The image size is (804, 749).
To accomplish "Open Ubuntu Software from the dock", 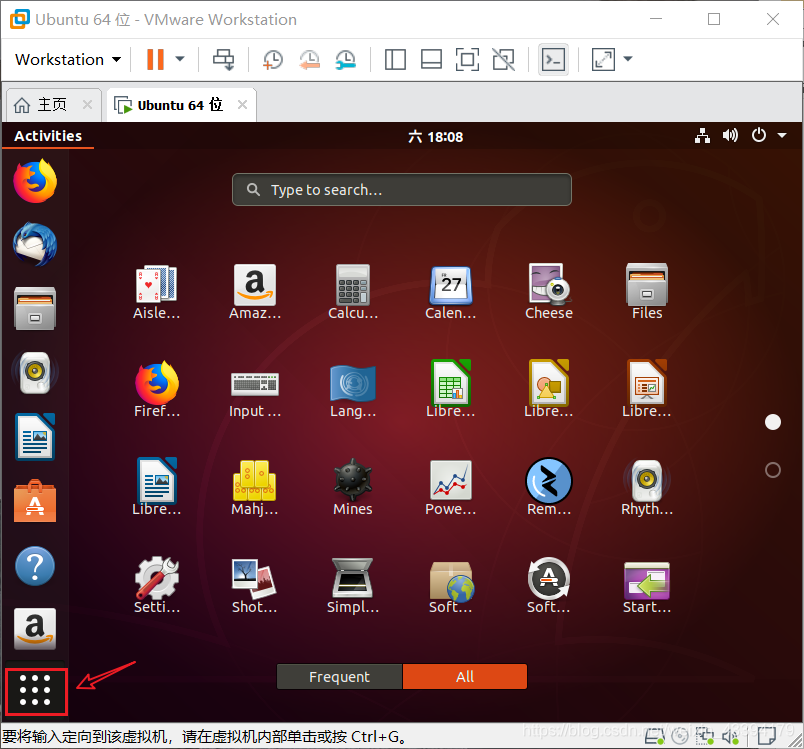I will click(35, 502).
